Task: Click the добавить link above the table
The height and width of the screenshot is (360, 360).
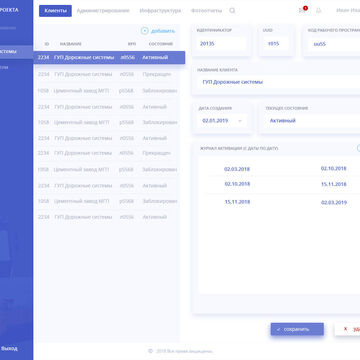Action: coord(163,31)
